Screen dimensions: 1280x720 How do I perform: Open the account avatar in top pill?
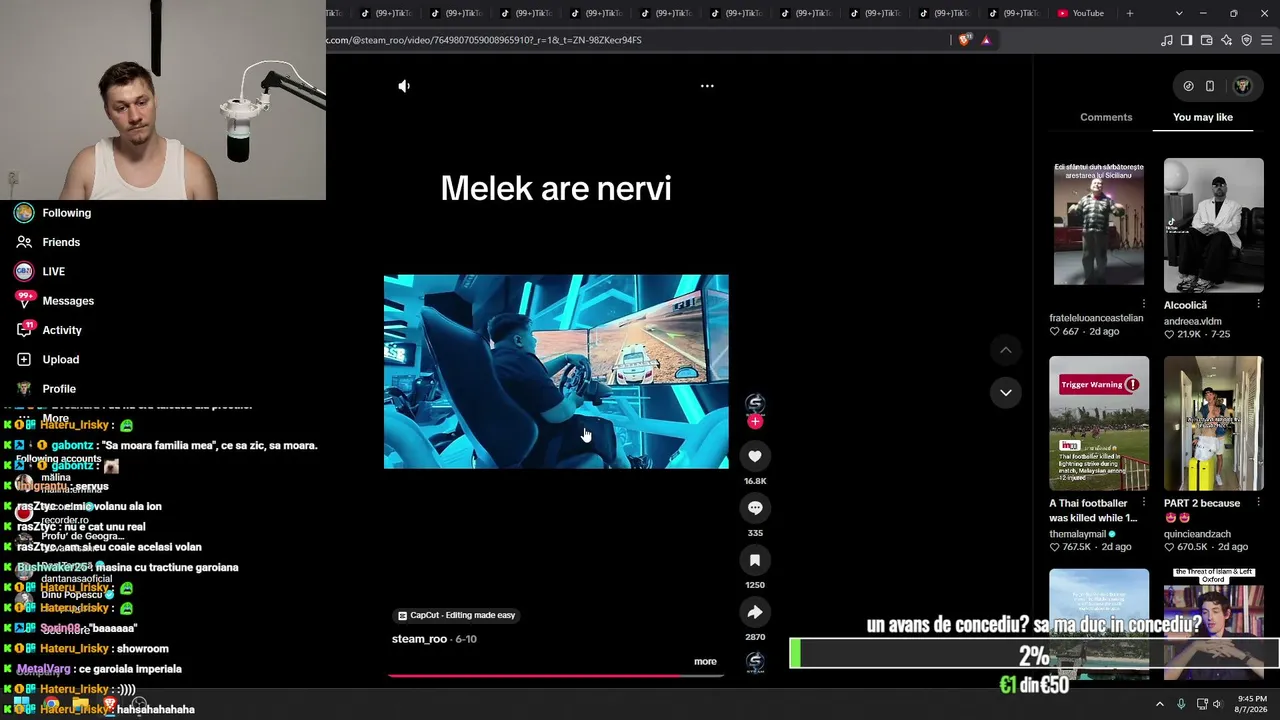pos(1243,86)
